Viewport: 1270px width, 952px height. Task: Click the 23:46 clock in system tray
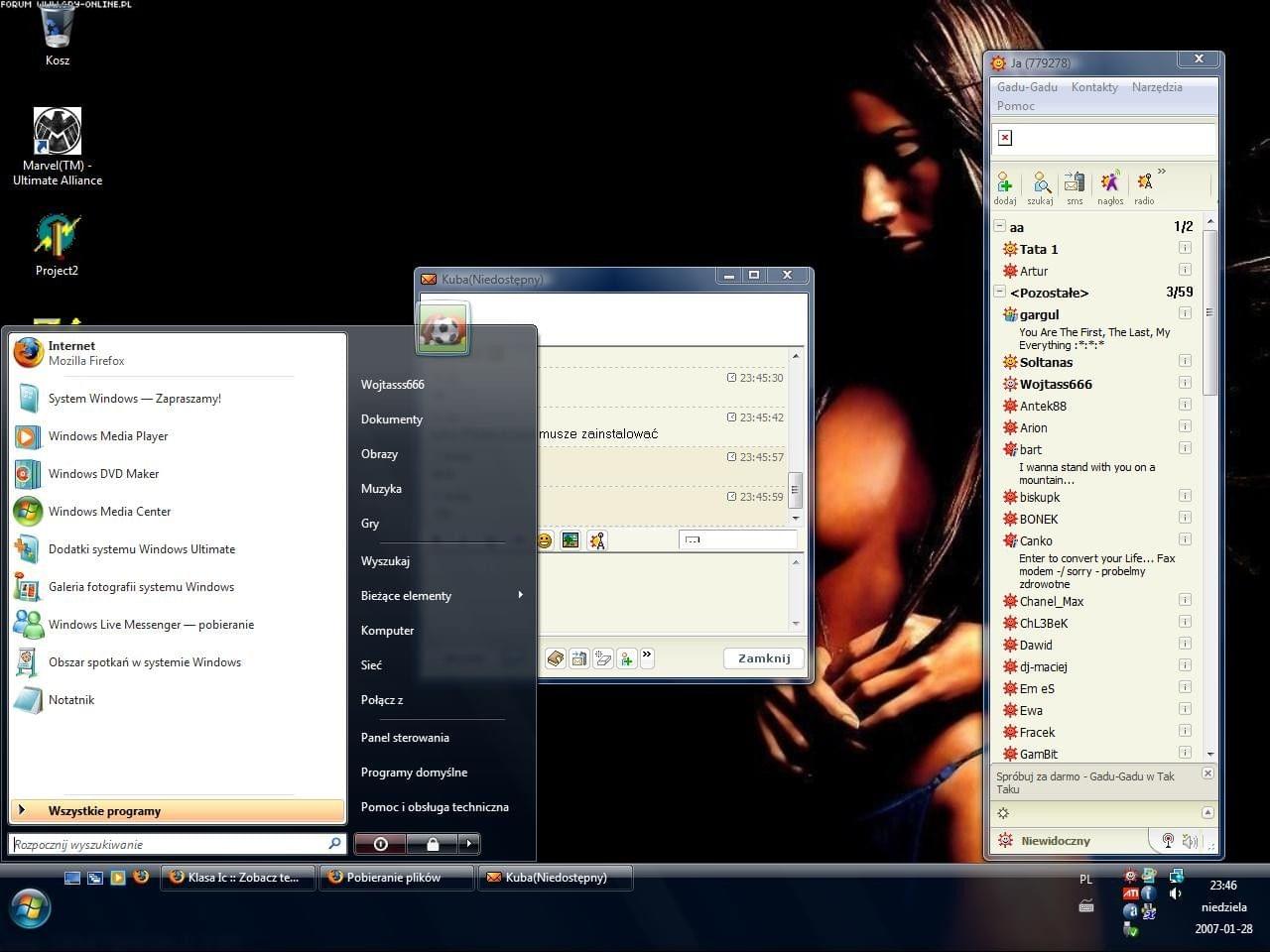(x=1223, y=886)
